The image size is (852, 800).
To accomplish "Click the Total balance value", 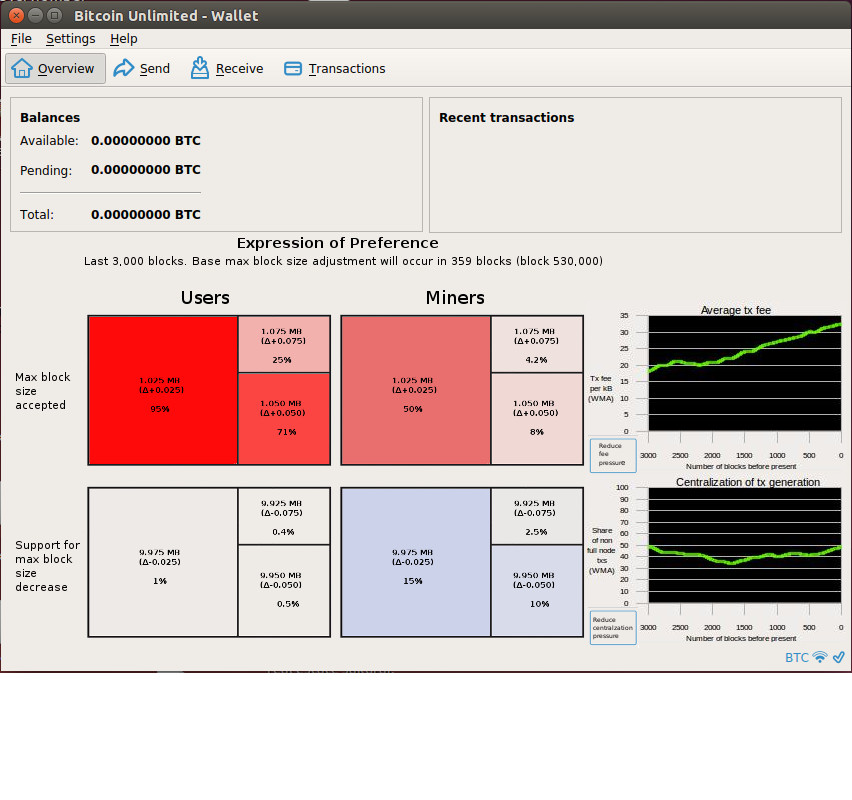I will tap(146, 215).
